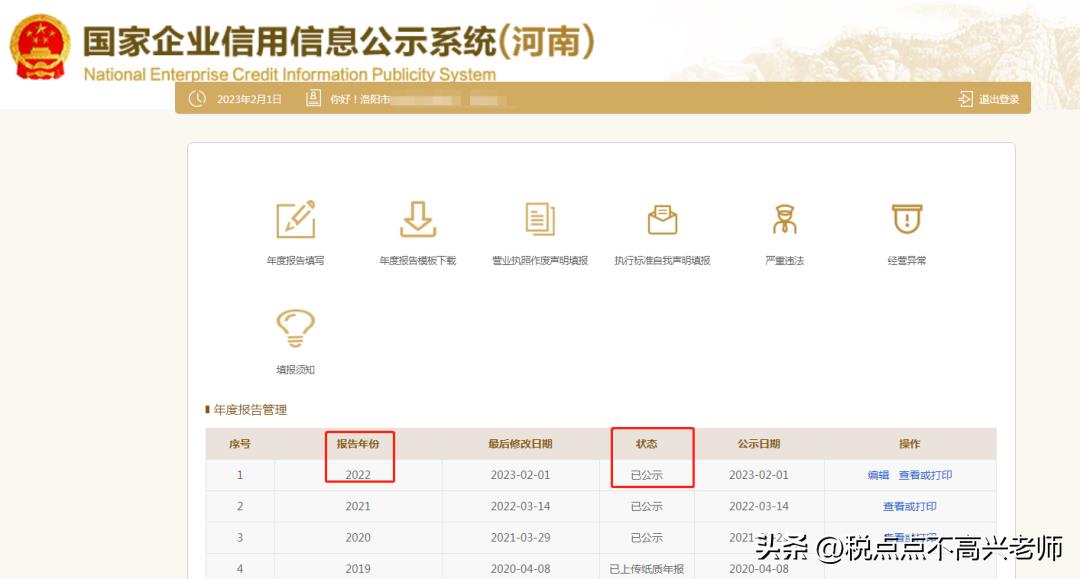The width and height of the screenshot is (1080, 579).
Task: Open 查看或打印 for the 2021 report
Action: (x=909, y=506)
